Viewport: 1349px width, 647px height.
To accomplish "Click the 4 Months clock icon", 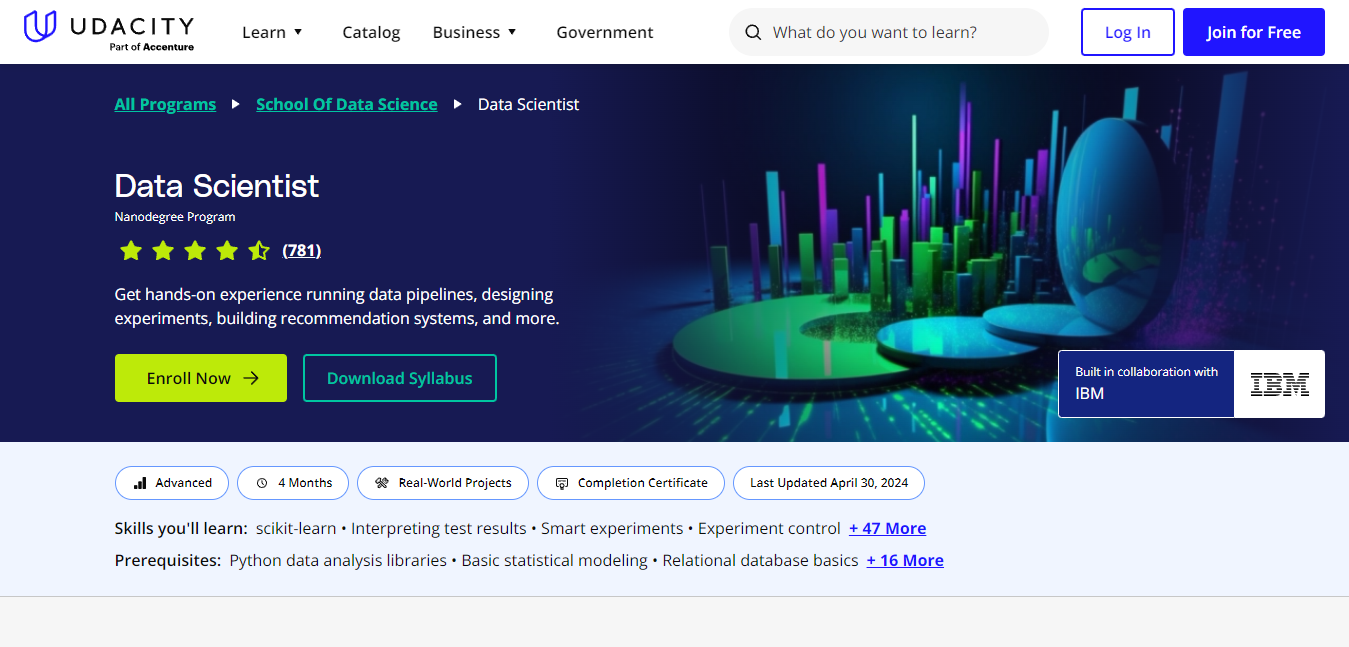I will click(x=262, y=483).
